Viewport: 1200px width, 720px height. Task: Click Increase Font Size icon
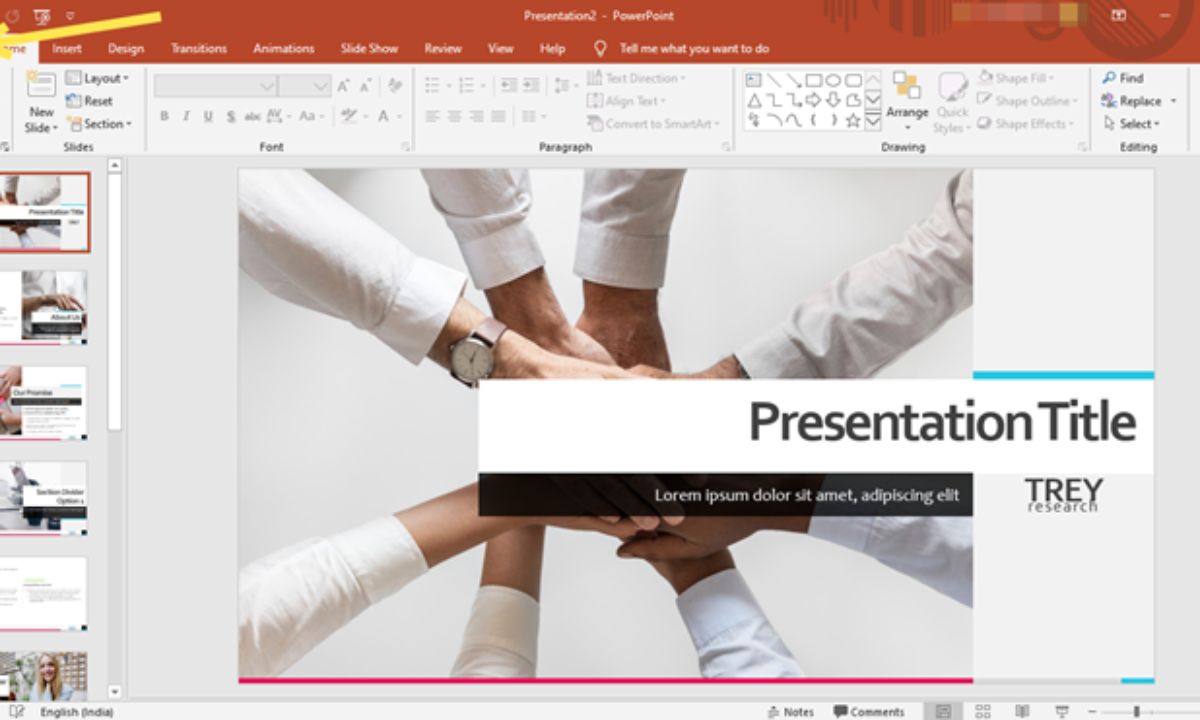tap(345, 86)
